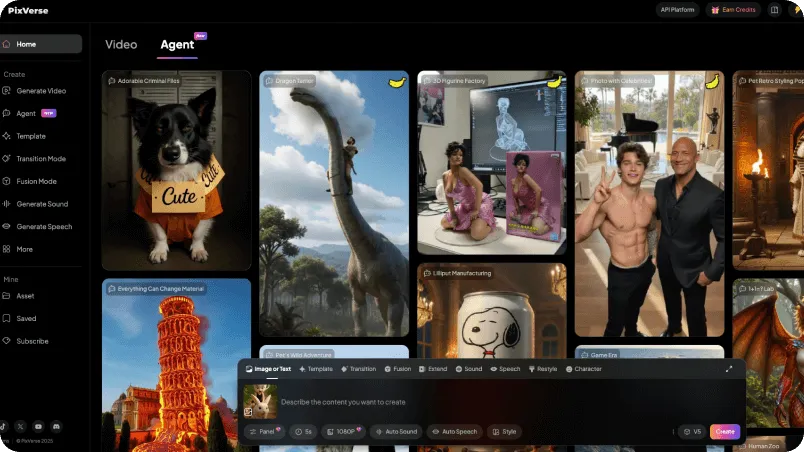
Task: Expand the prompt panel to fullscreen
Action: [729, 369]
